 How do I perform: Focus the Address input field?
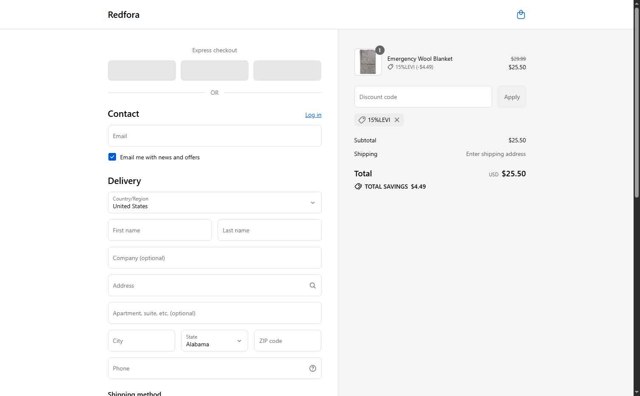coord(215,285)
